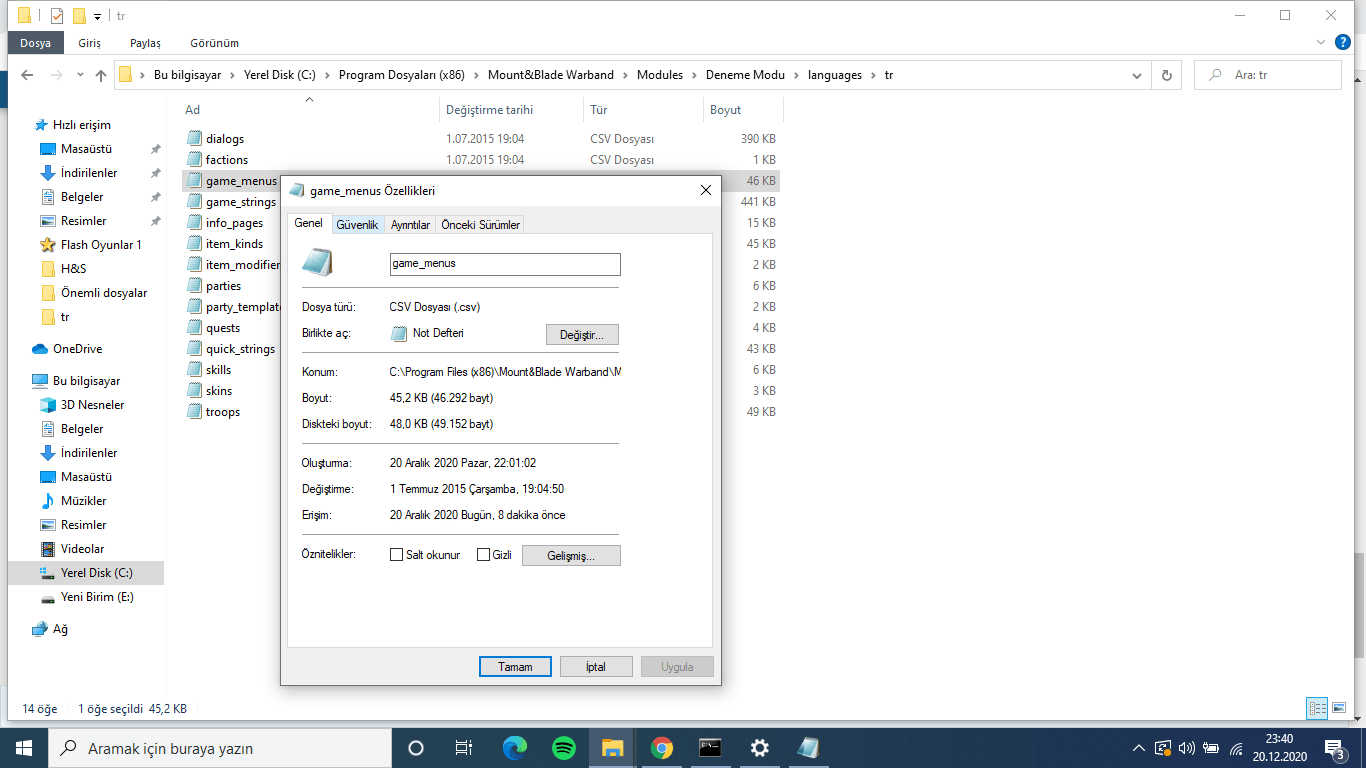Click the taskbar search box
This screenshot has width=1366, height=768.
pyautogui.click(x=220, y=748)
